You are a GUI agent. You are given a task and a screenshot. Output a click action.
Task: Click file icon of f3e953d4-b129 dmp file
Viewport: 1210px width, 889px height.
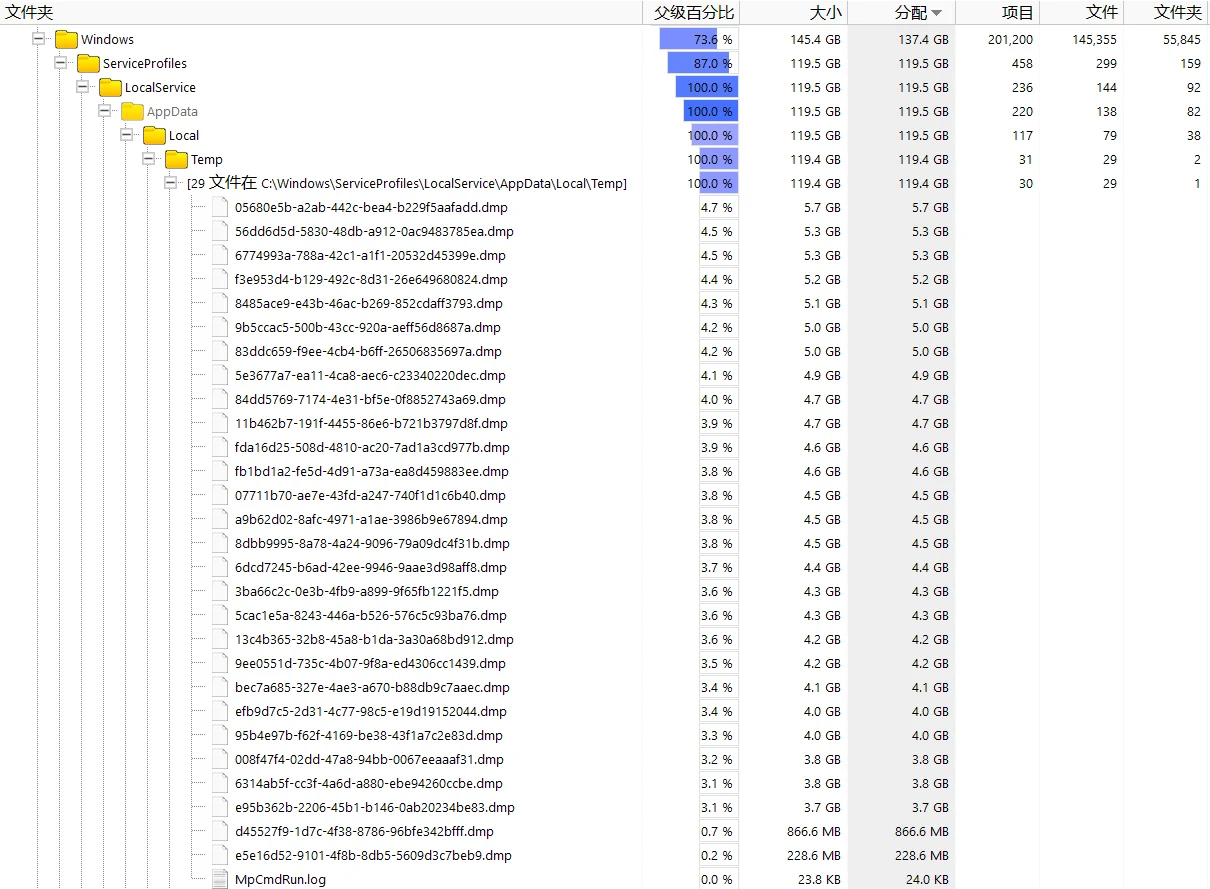point(220,279)
